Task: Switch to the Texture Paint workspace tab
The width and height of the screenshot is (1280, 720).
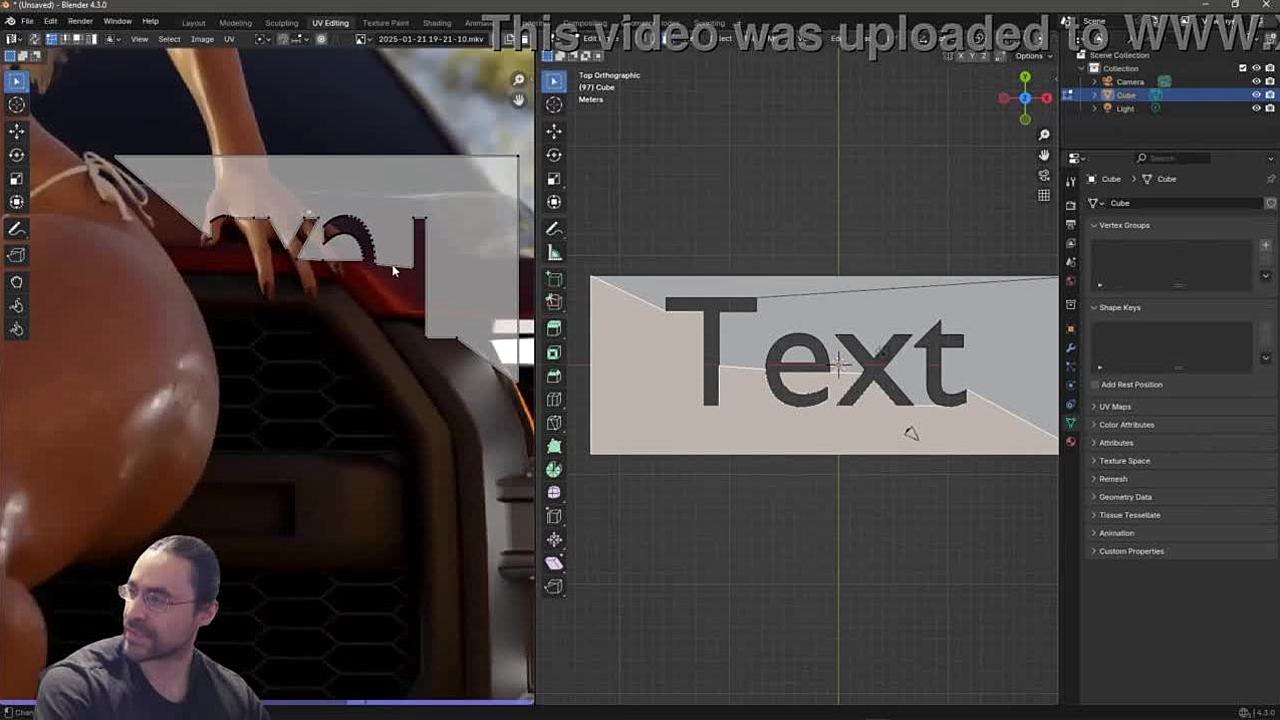Action: 385,23
